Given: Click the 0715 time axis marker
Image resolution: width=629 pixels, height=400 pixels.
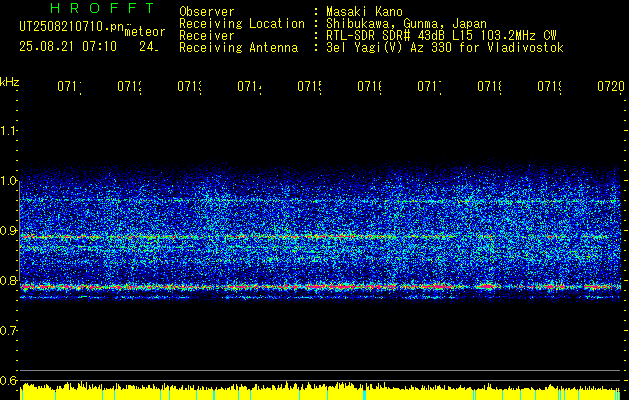Looking at the screenshot, I should pos(310,87).
